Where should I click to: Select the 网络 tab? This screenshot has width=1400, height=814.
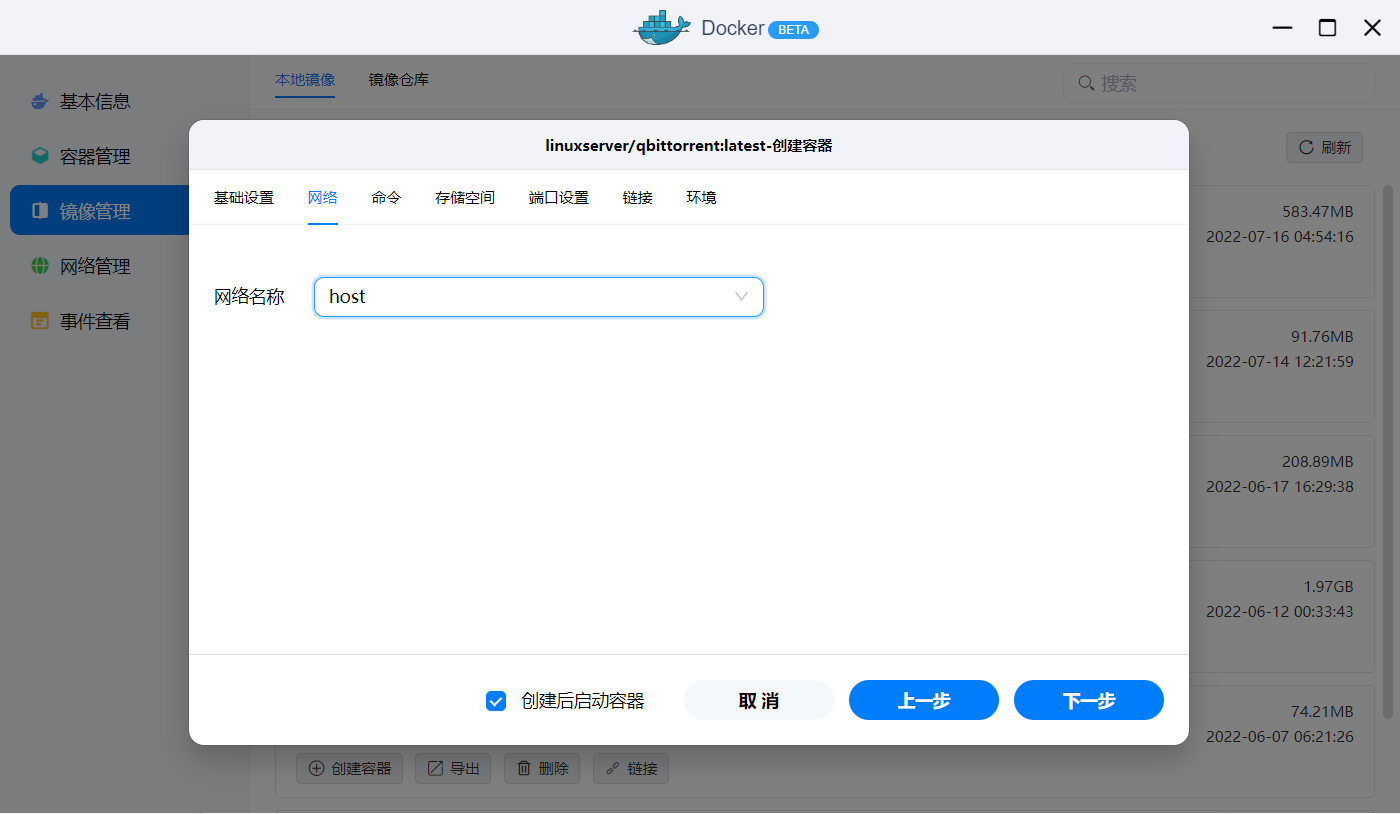(323, 198)
